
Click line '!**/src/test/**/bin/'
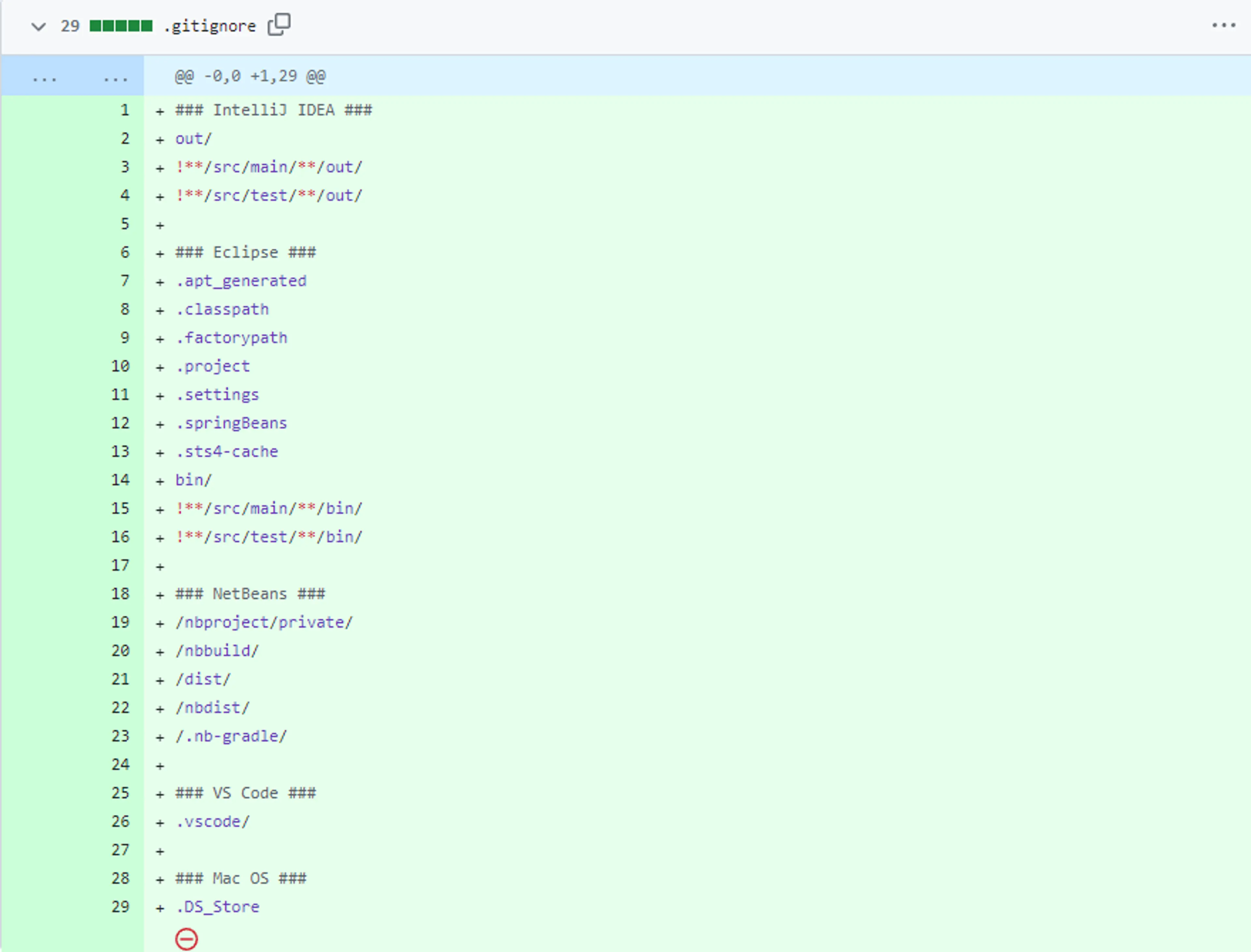pos(269,537)
